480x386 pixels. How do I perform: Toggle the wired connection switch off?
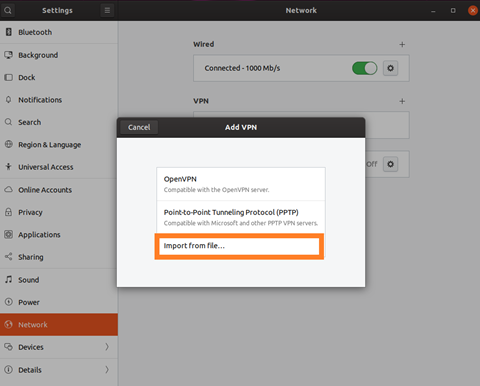click(364, 68)
